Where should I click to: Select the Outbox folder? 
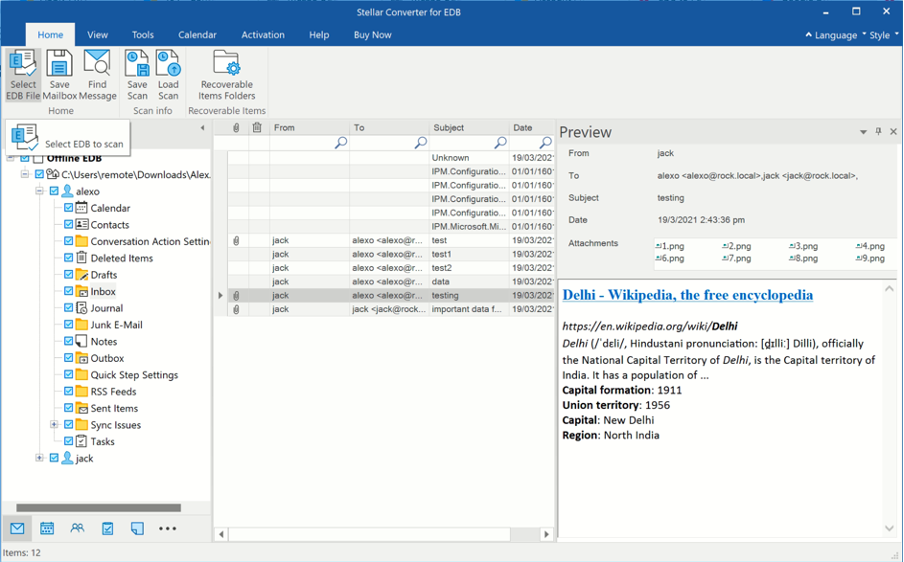coord(107,358)
